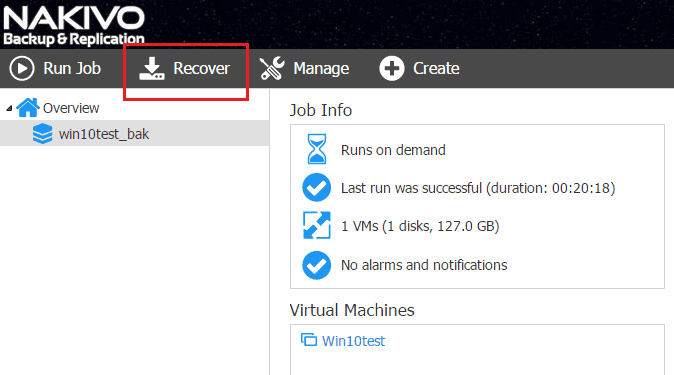Click the no alarms checkmark icon
This screenshot has width=674, height=375.
(x=316, y=265)
